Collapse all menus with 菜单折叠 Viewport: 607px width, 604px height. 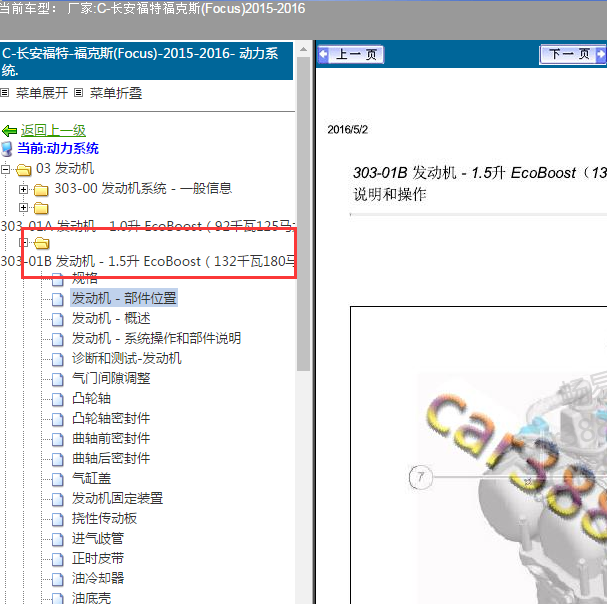point(116,93)
